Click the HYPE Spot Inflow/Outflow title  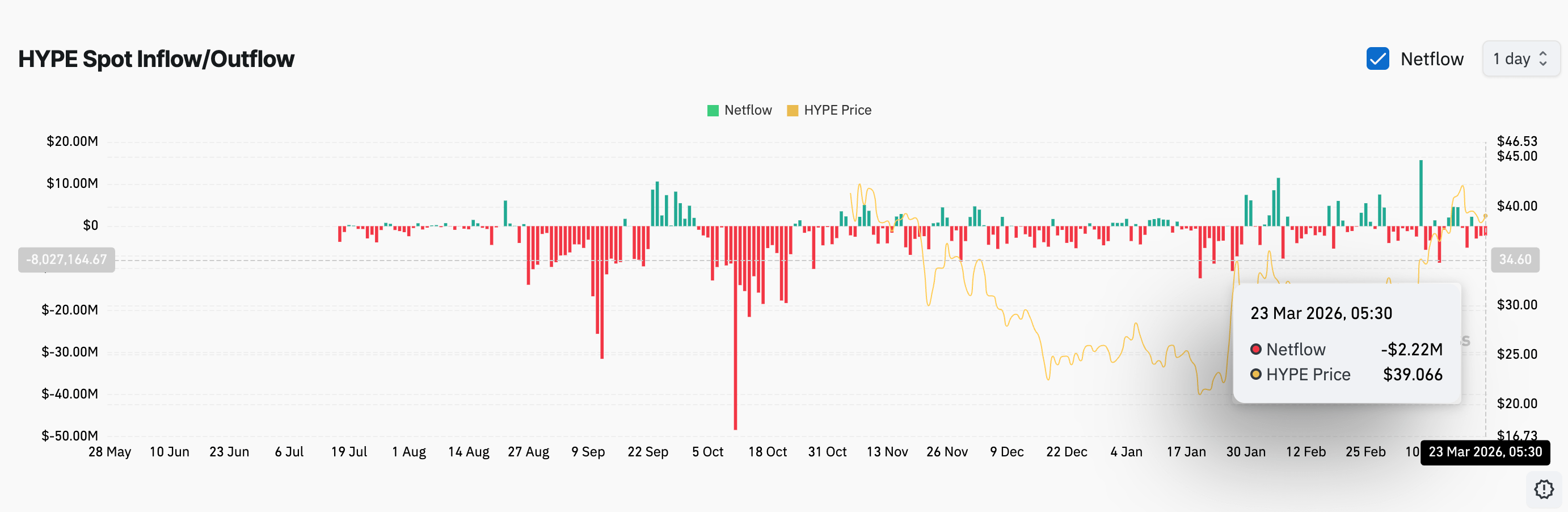coord(157,59)
